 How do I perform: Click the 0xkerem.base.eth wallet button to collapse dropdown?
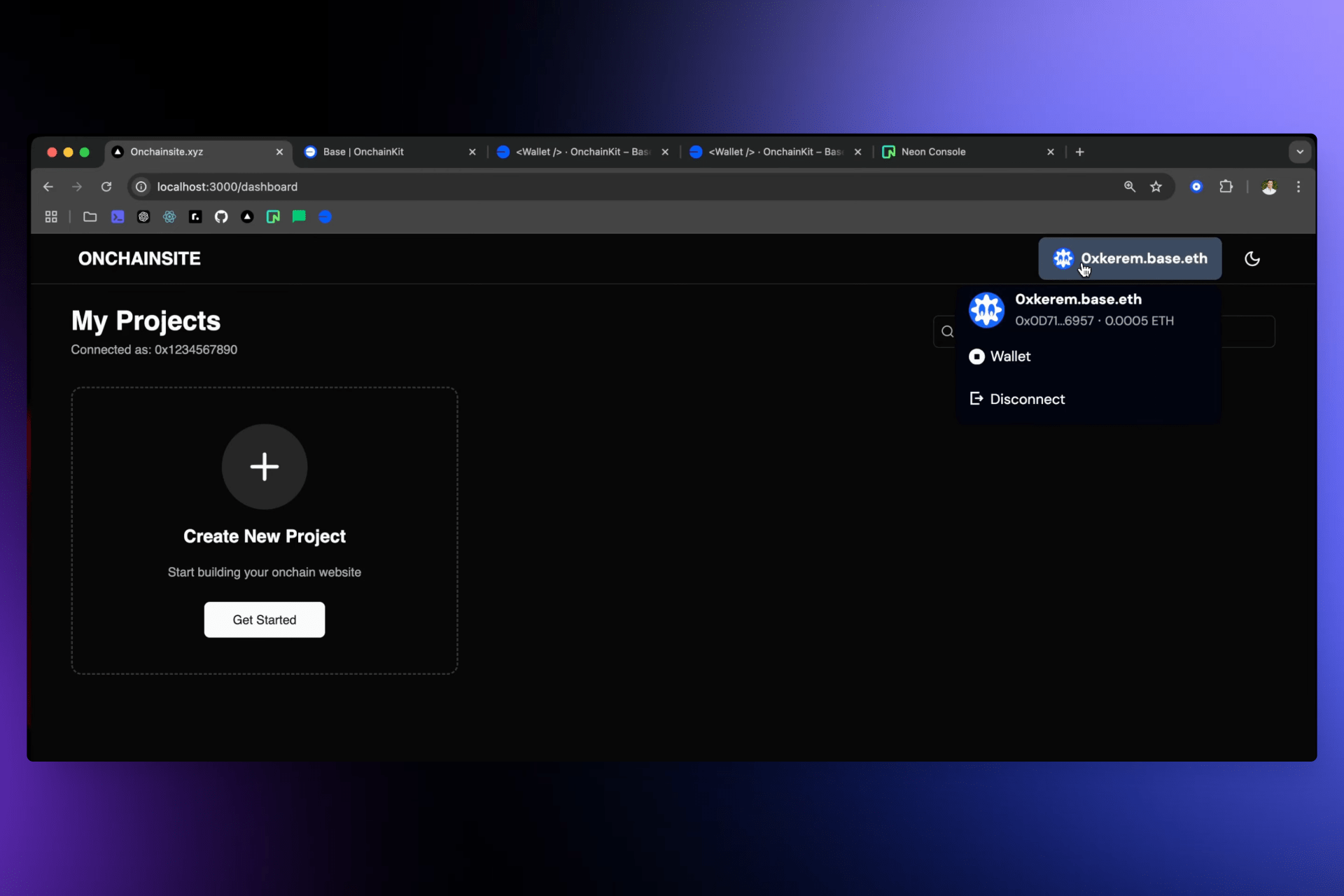click(1129, 258)
